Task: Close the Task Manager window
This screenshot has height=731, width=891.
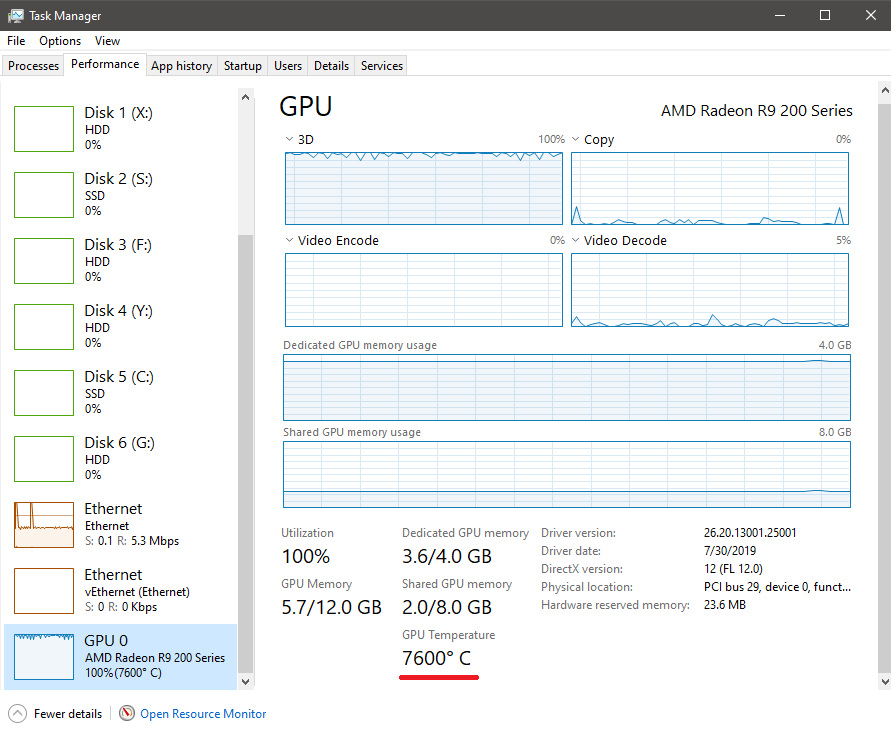Action: pyautogui.click(x=871, y=15)
